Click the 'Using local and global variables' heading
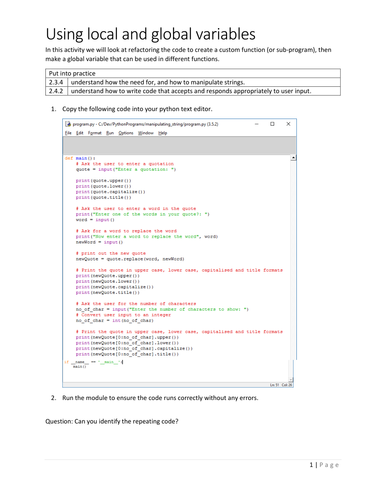 (151, 34)
